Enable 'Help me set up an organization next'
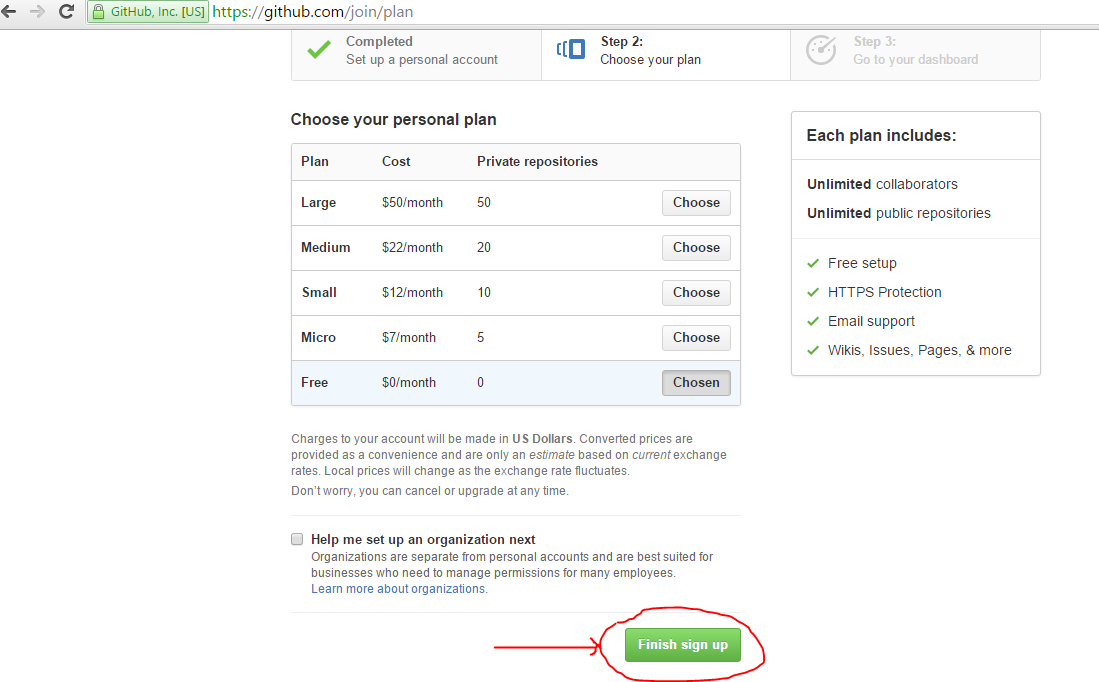 point(297,539)
